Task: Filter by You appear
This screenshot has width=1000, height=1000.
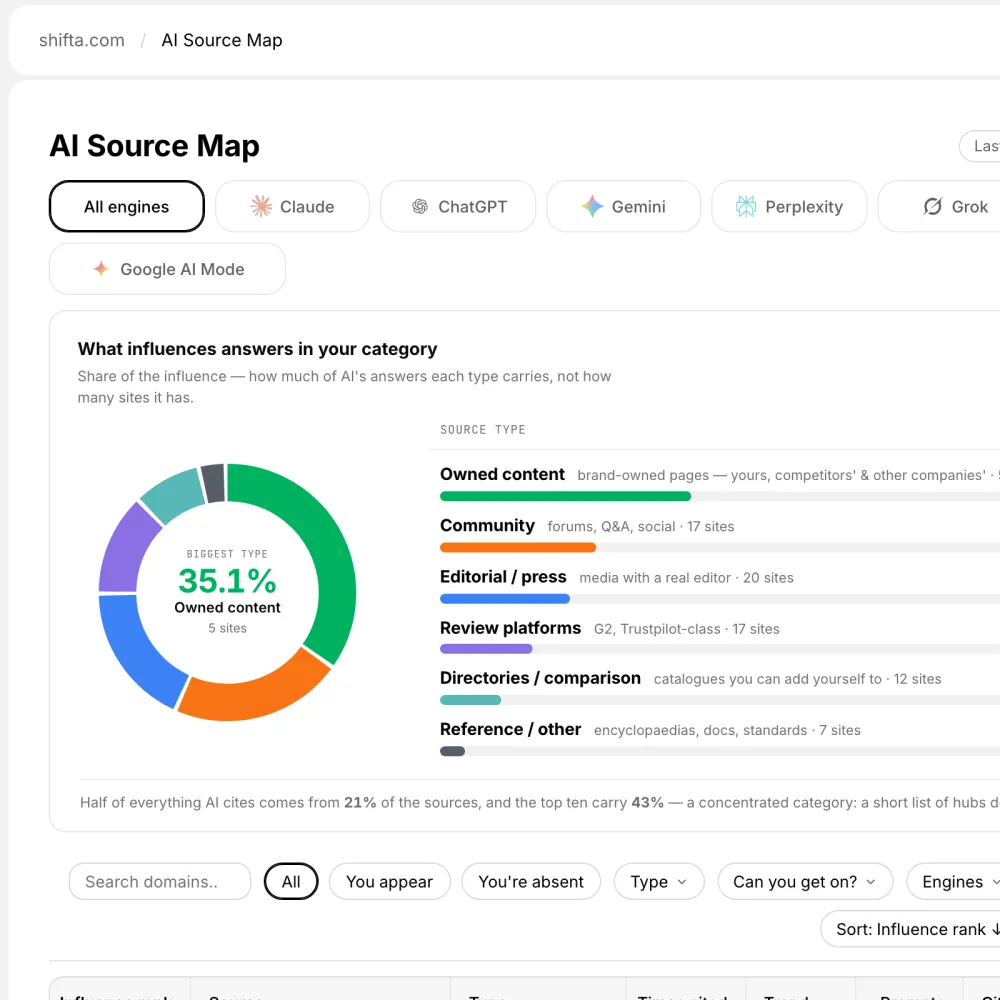Action: point(390,881)
